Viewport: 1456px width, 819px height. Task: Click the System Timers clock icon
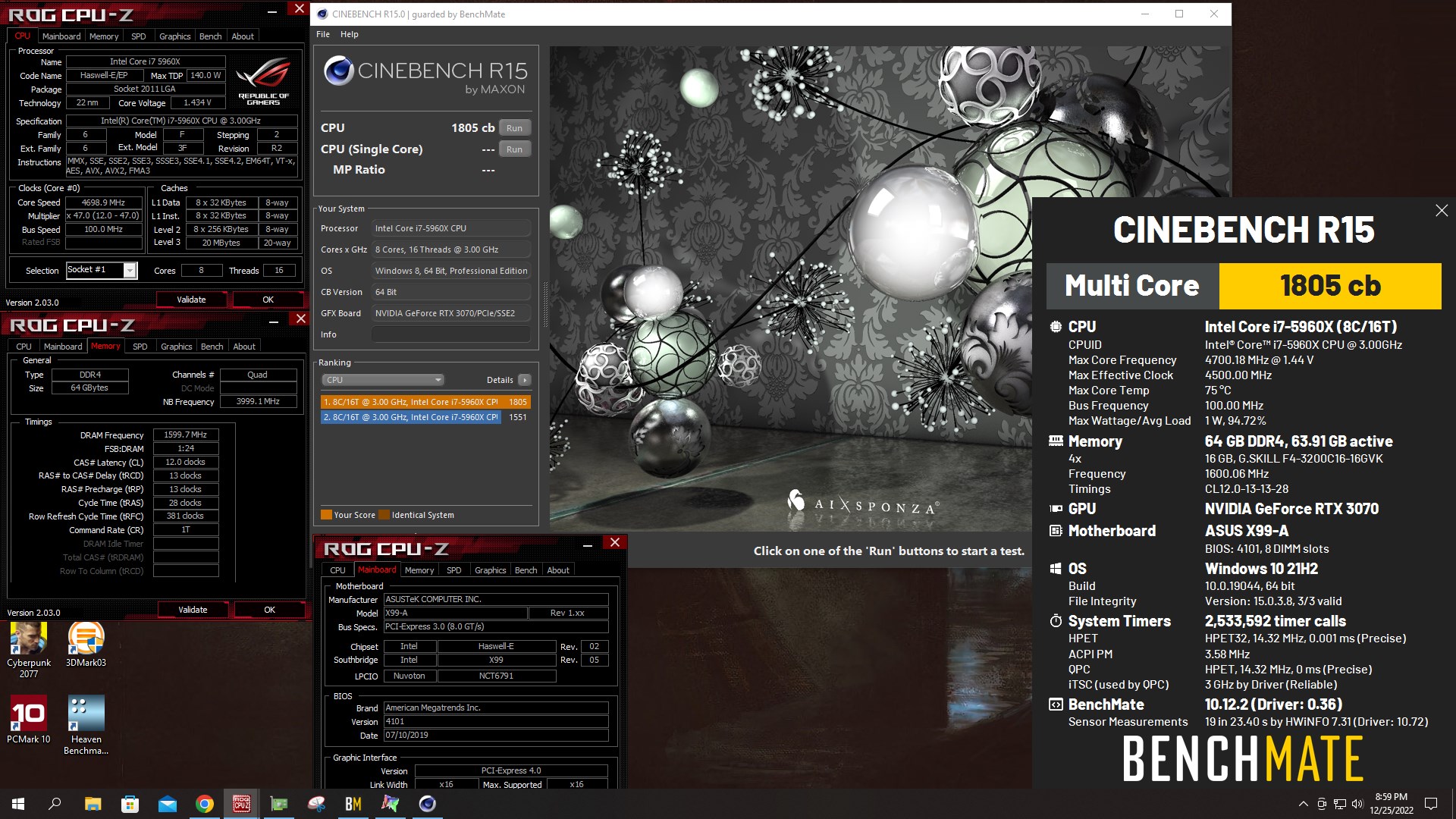1056,621
